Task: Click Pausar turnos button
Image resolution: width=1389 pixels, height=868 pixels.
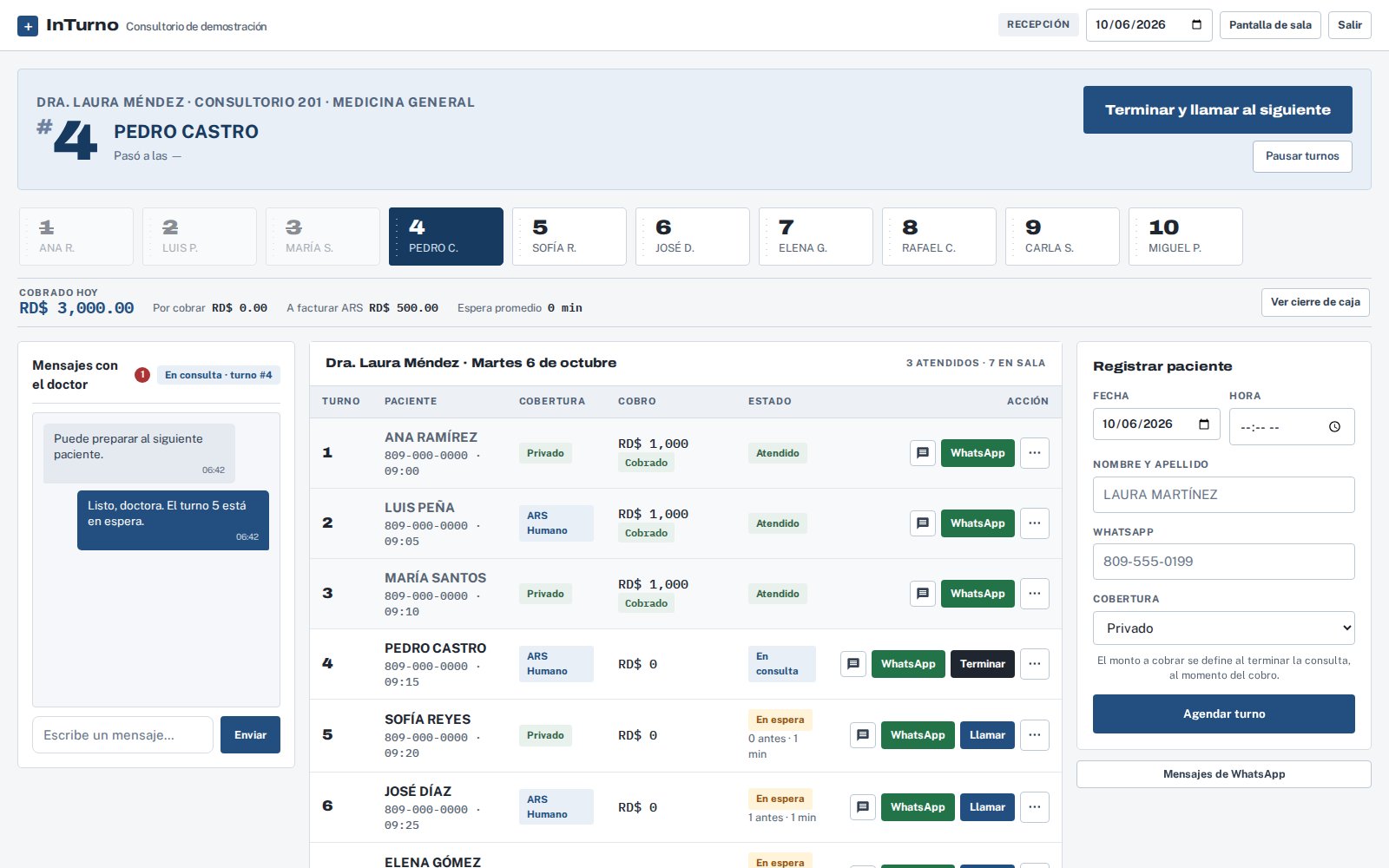Action: pos(1302,156)
